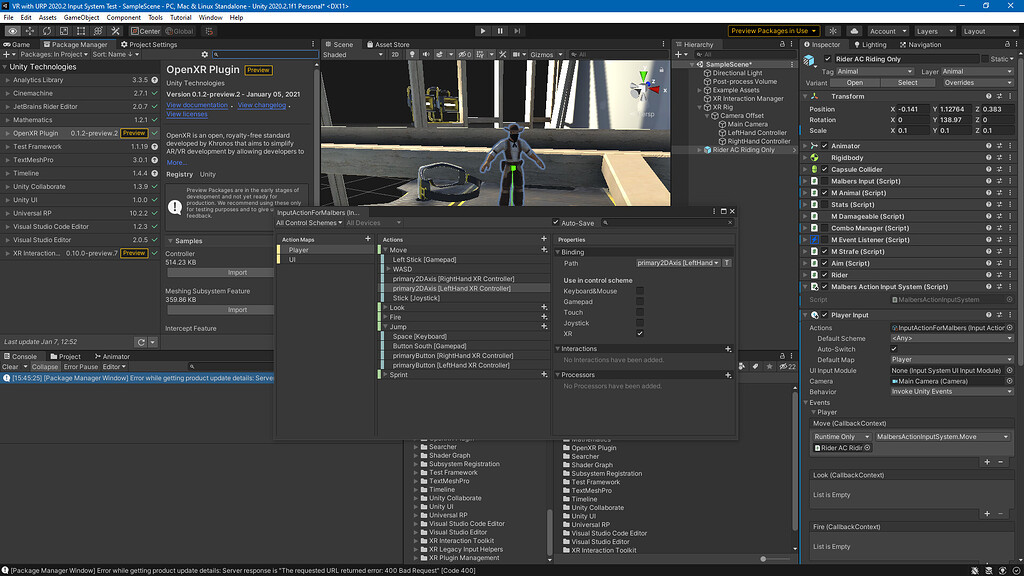Open the All Devices dropdown
The height and width of the screenshot is (576, 1024).
pos(373,222)
